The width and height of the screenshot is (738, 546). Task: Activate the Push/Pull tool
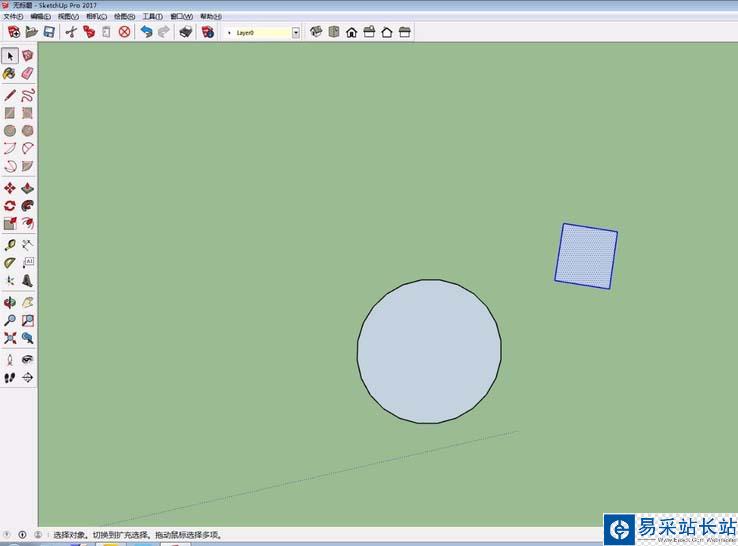(27, 188)
